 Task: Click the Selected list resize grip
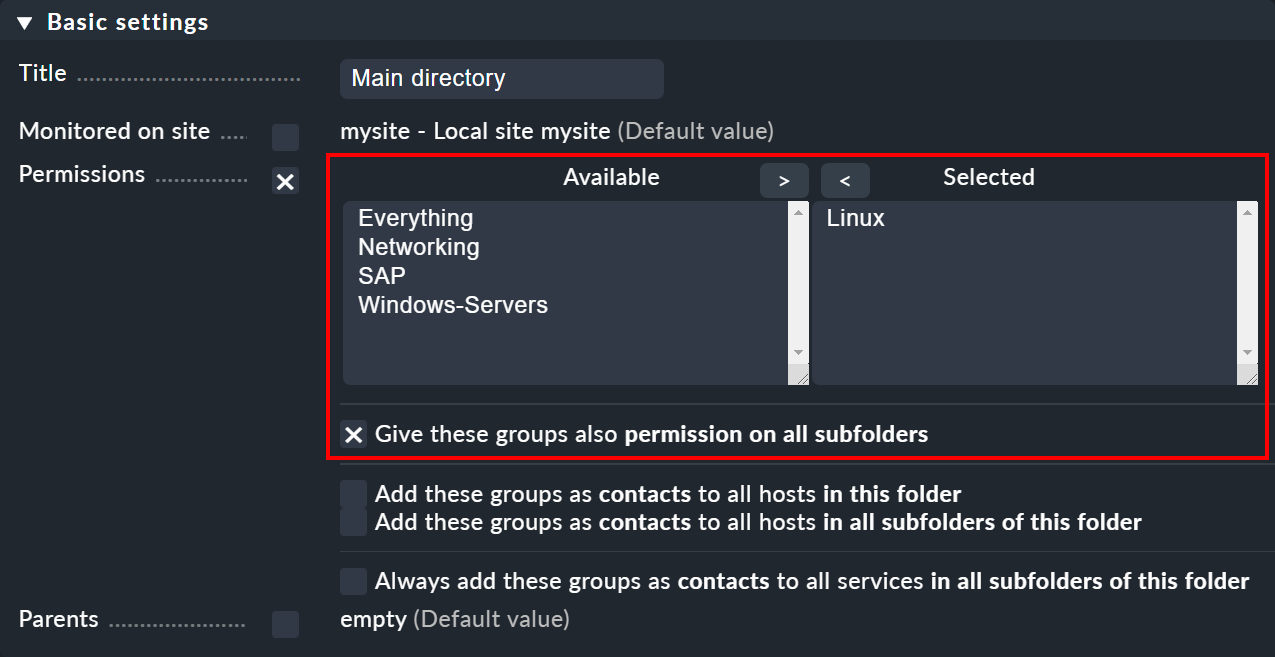(x=1247, y=375)
